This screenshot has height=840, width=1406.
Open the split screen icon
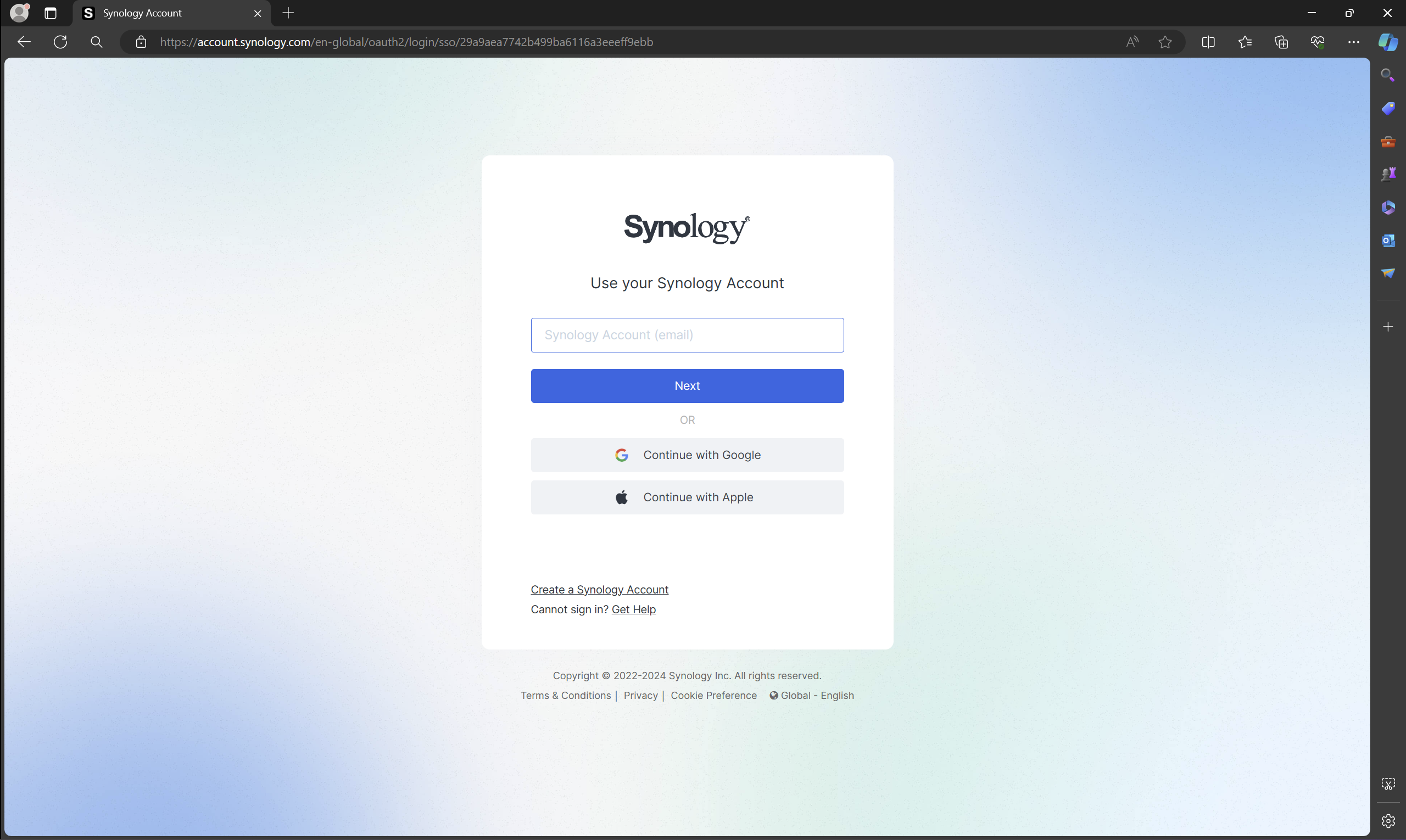click(x=1208, y=42)
